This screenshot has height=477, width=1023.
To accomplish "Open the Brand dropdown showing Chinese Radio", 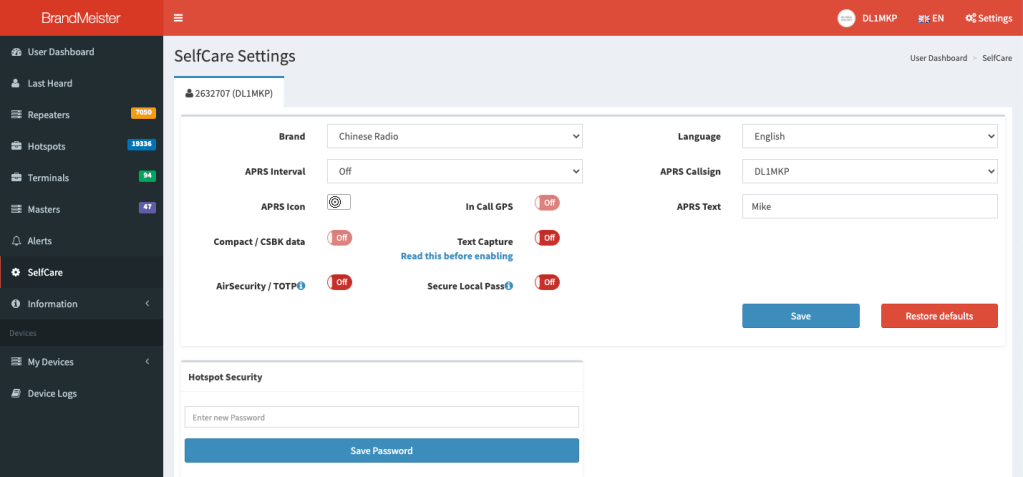I will (x=454, y=136).
